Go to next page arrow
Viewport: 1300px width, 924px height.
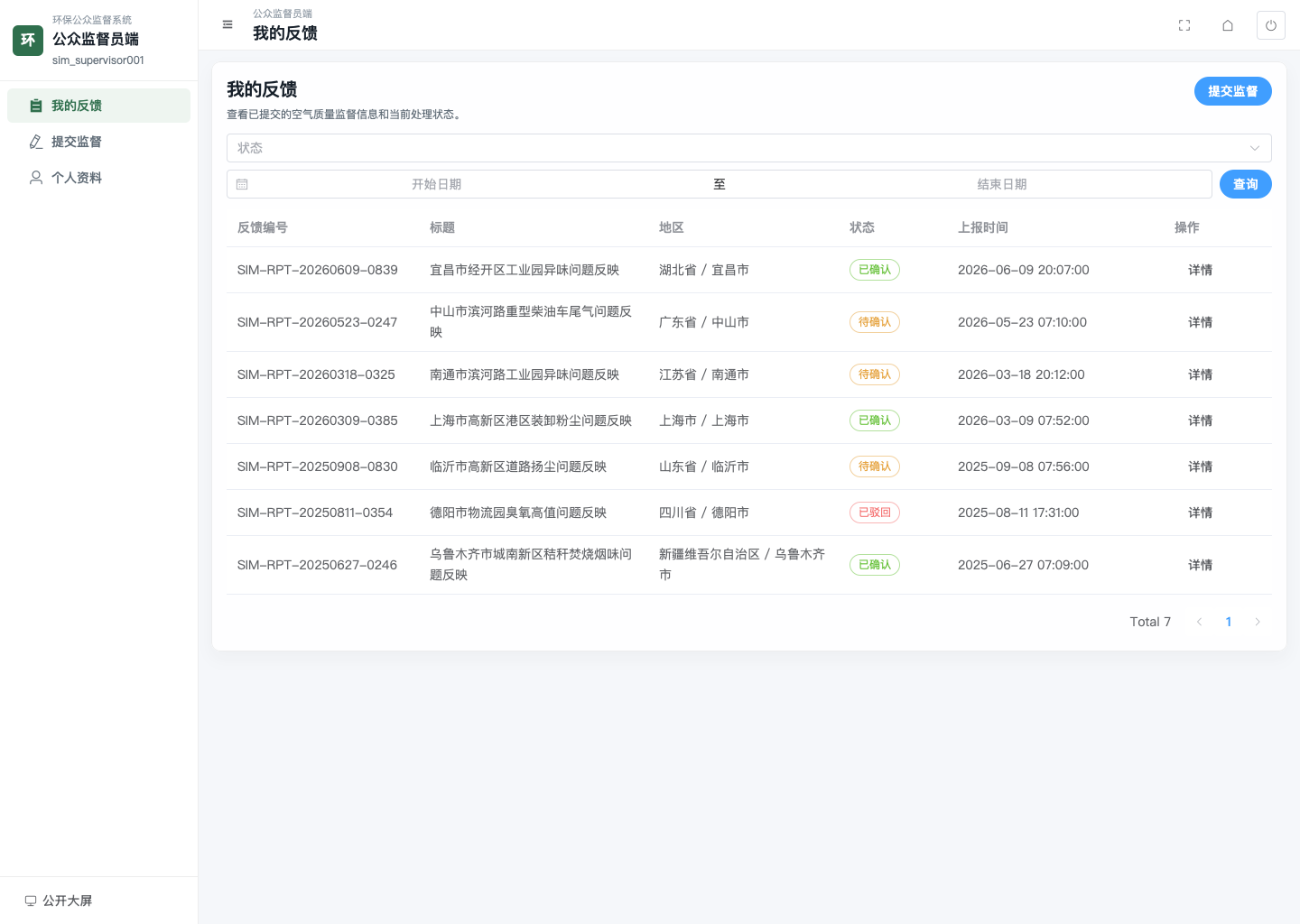[1258, 622]
